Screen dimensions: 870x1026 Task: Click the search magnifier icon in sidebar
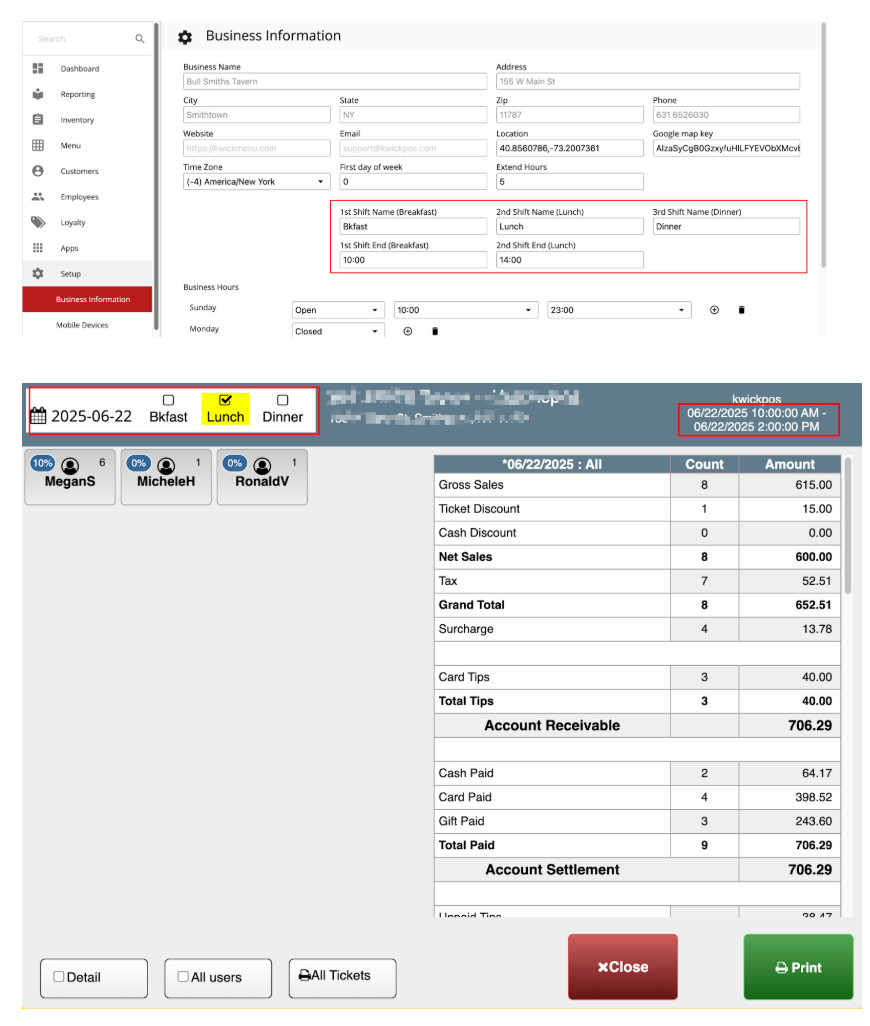point(139,39)
